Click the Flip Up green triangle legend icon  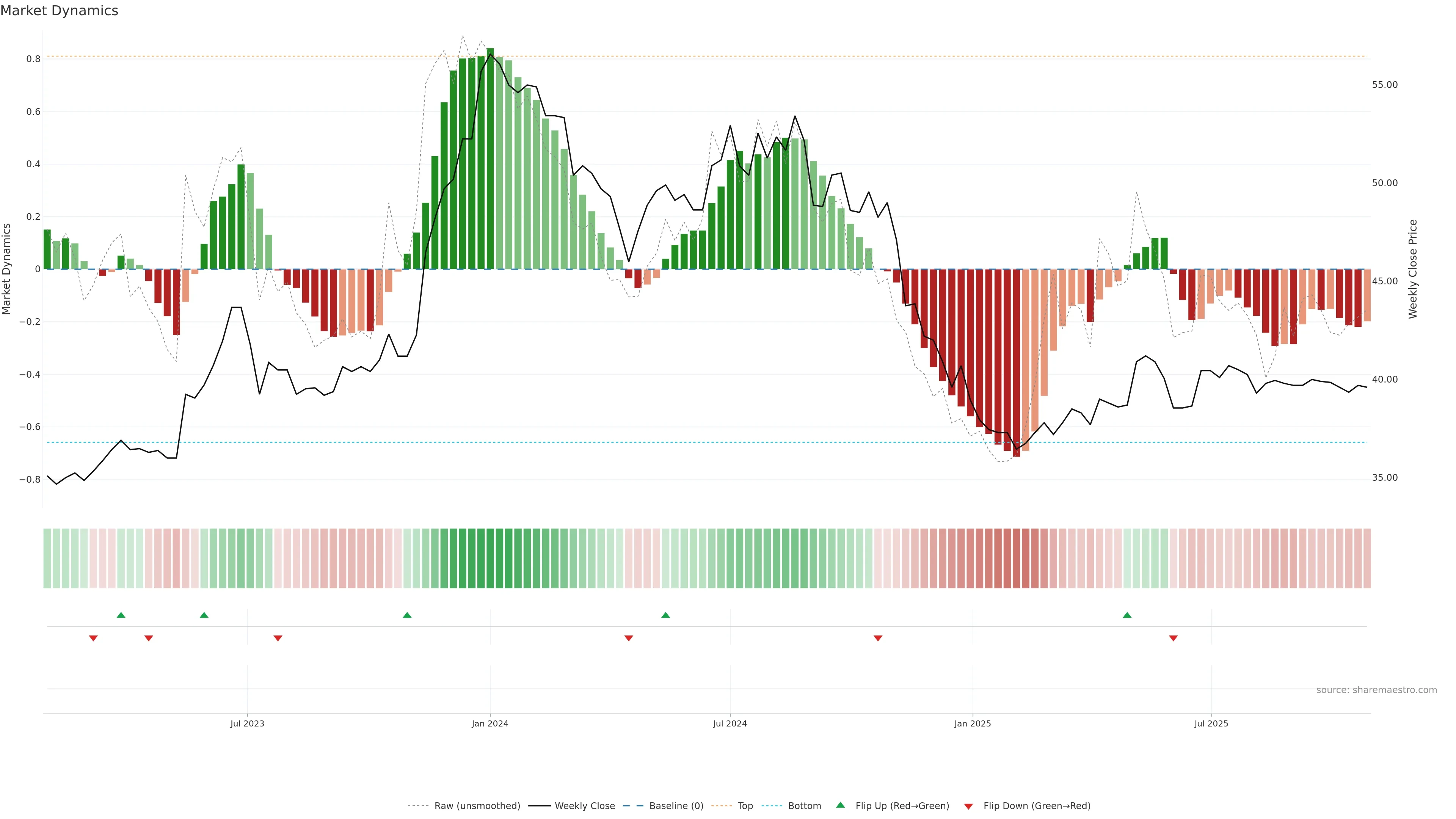(x=841, y=805)
